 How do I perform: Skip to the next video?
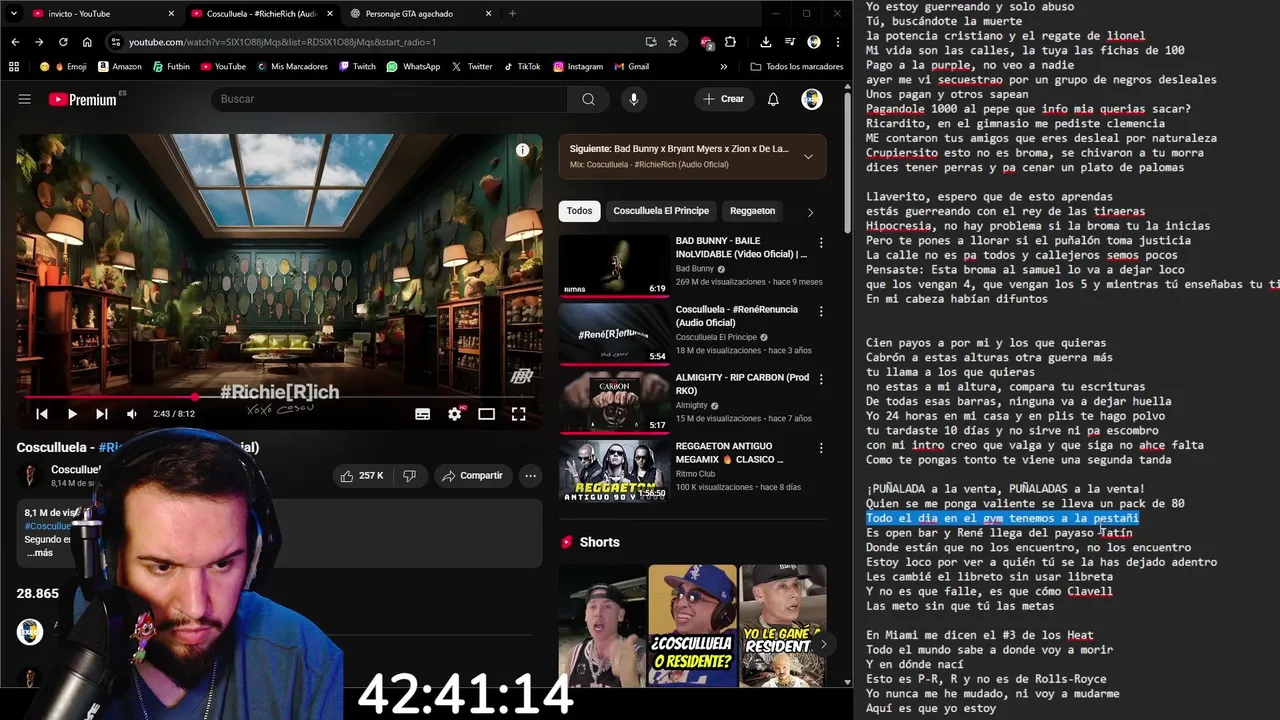point(101,414)
